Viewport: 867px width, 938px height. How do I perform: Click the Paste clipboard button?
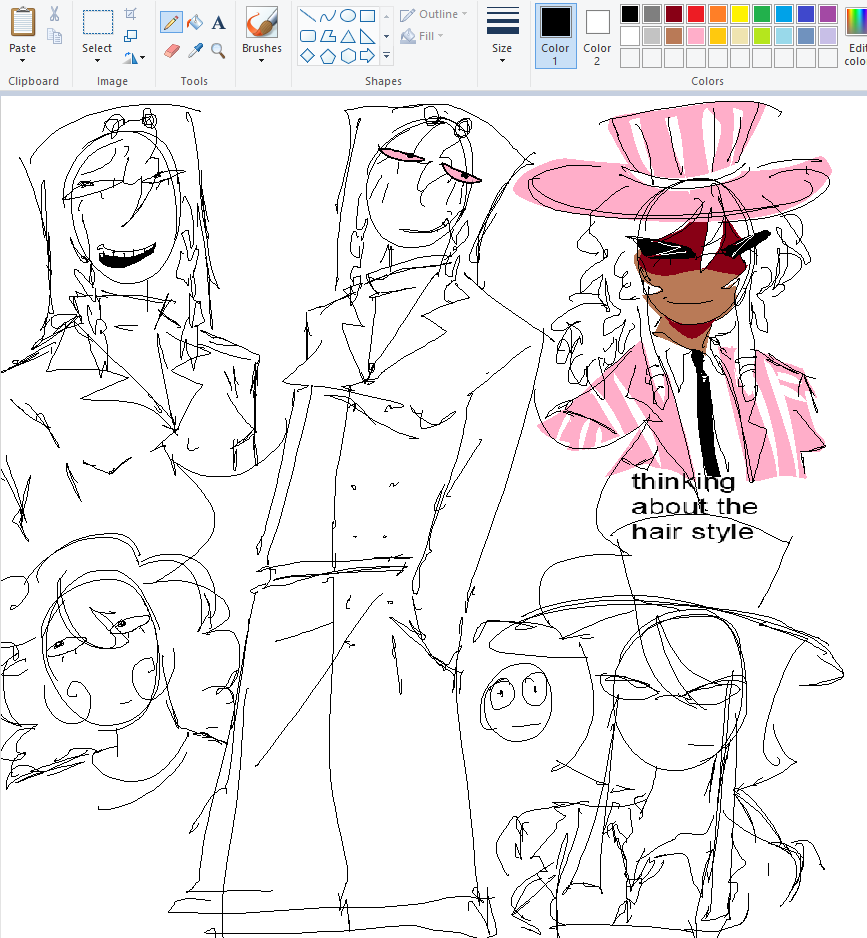tap(23, 30)
